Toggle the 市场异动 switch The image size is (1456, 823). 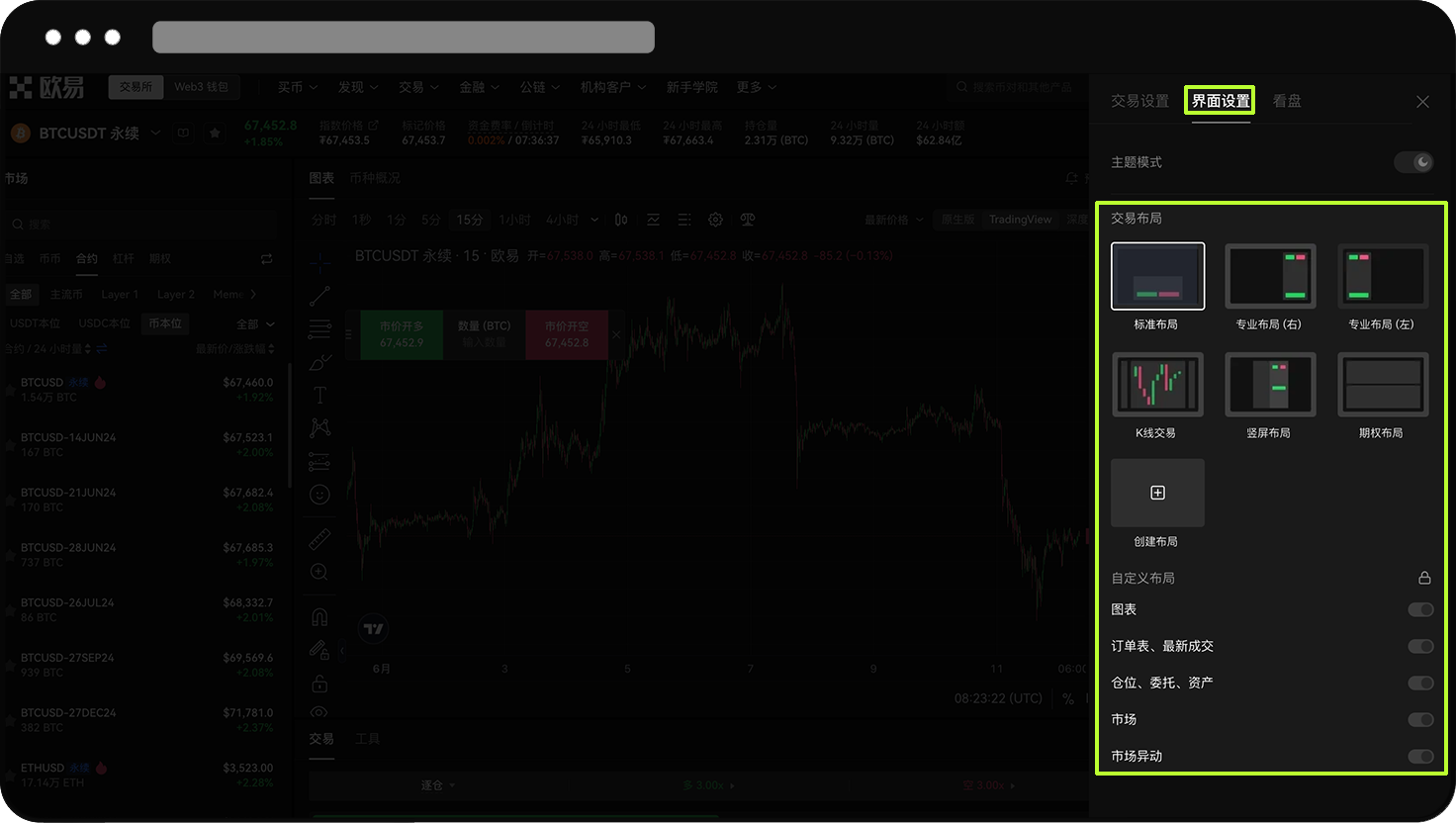tap(1420, 756)
